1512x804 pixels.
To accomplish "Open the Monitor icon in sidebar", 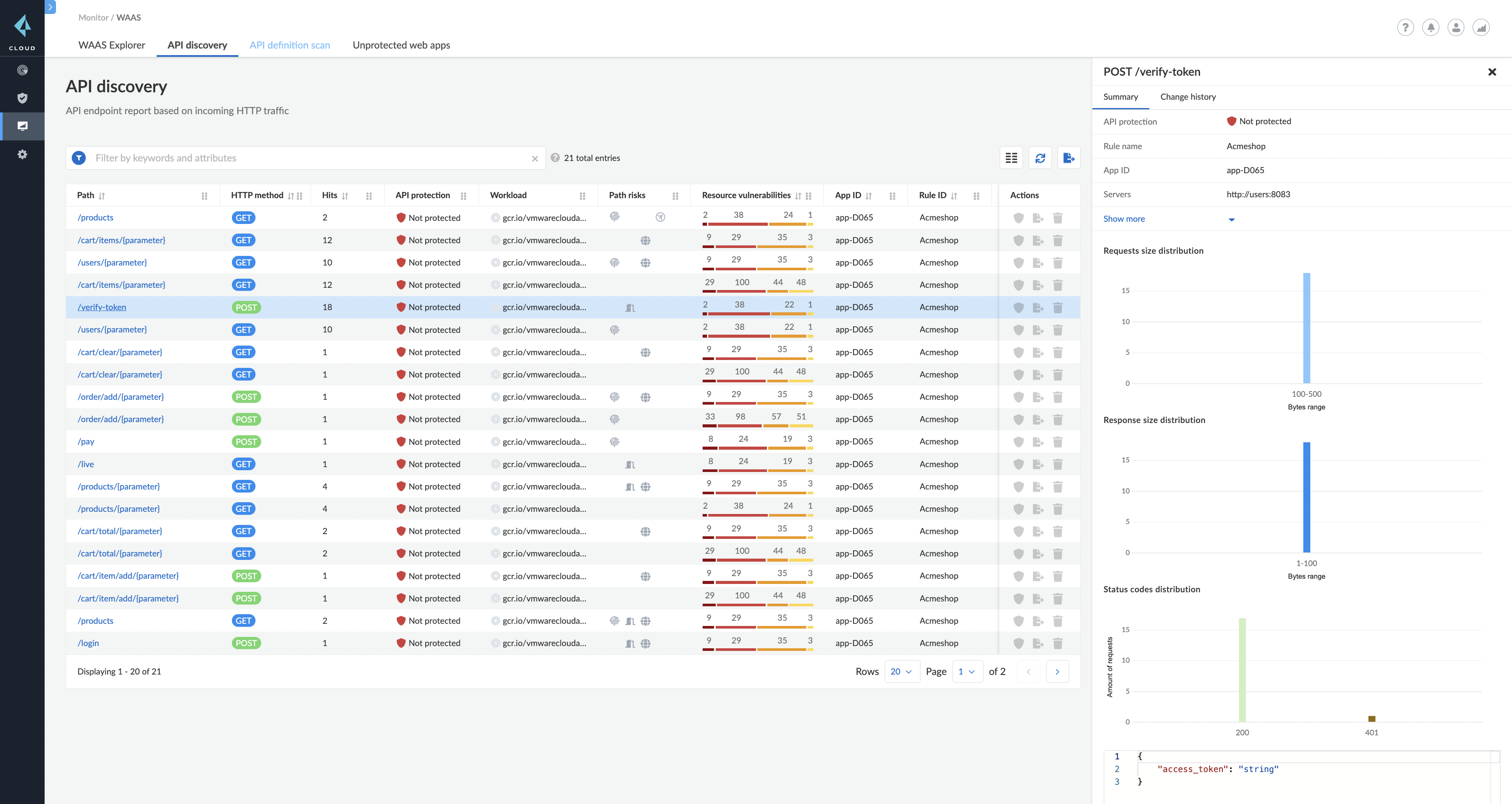I will 22,126.
